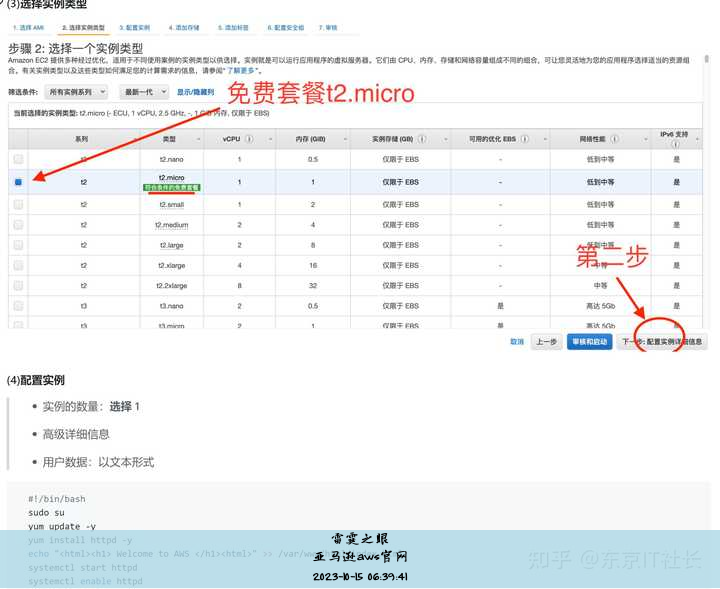Switch to the 7. 审核 step tab
Screen dimensions: 720x589
point(328,28)
